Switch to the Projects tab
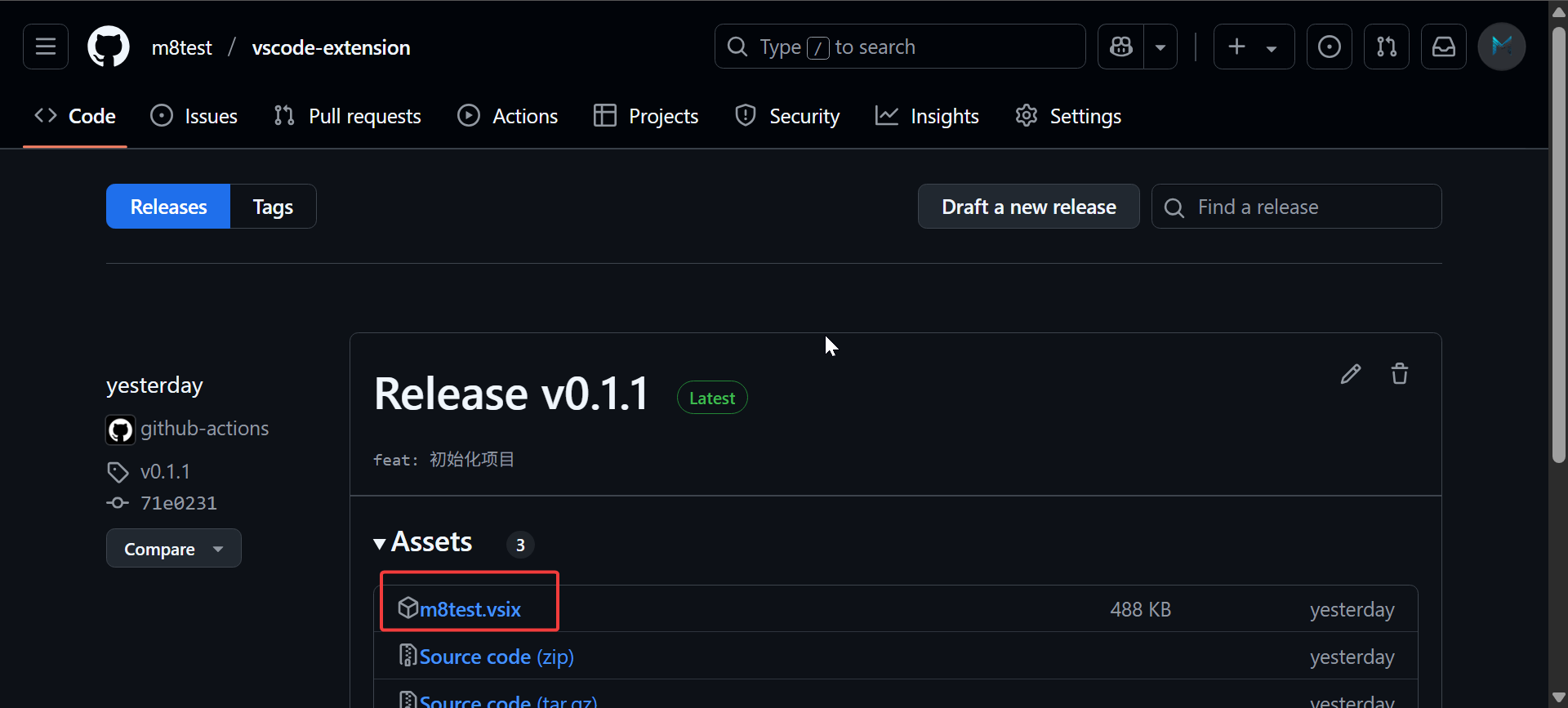 coord(646,116)
